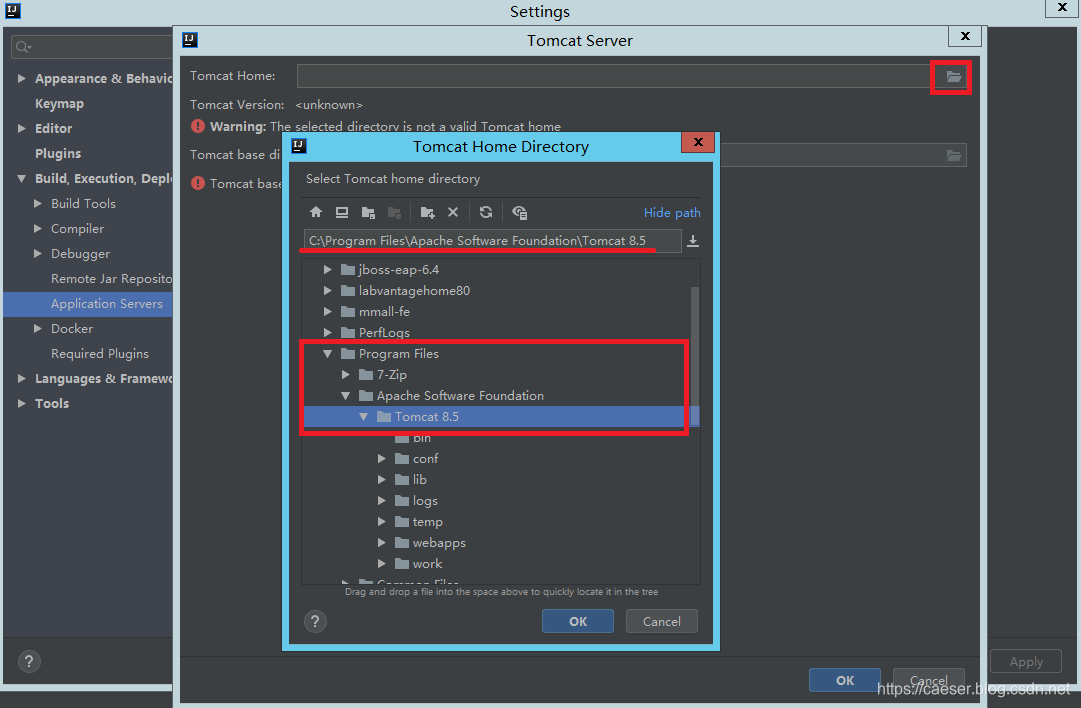Collapse the Program Files folder
The image size is (1081, 708).
coord(327,354)
